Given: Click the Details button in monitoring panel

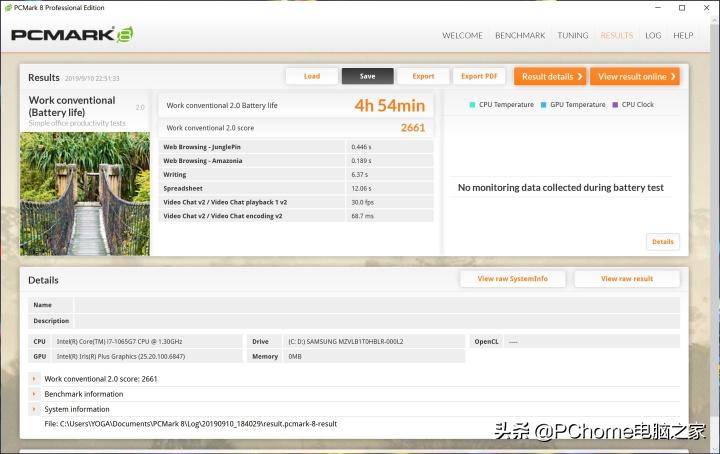Looking at the screenshot, I should pyautogui.click(x=663, y=241).
